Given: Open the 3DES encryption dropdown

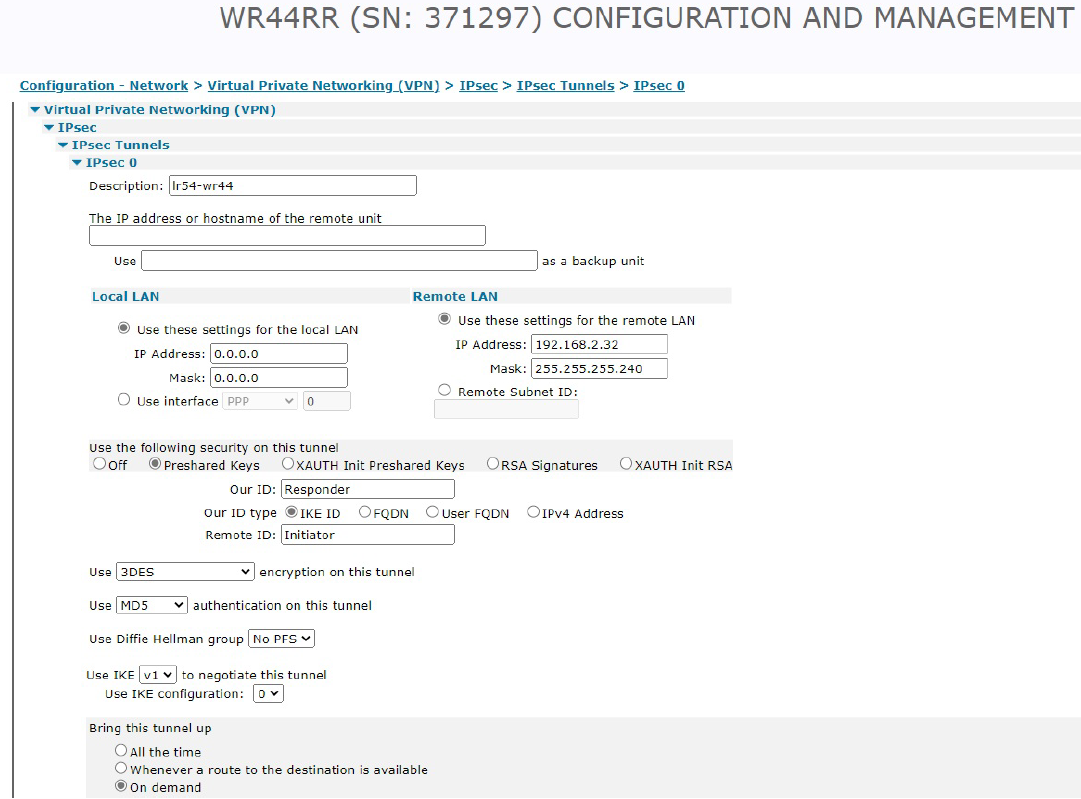Looking at the screenshot, I should click(x=185, y=572).
